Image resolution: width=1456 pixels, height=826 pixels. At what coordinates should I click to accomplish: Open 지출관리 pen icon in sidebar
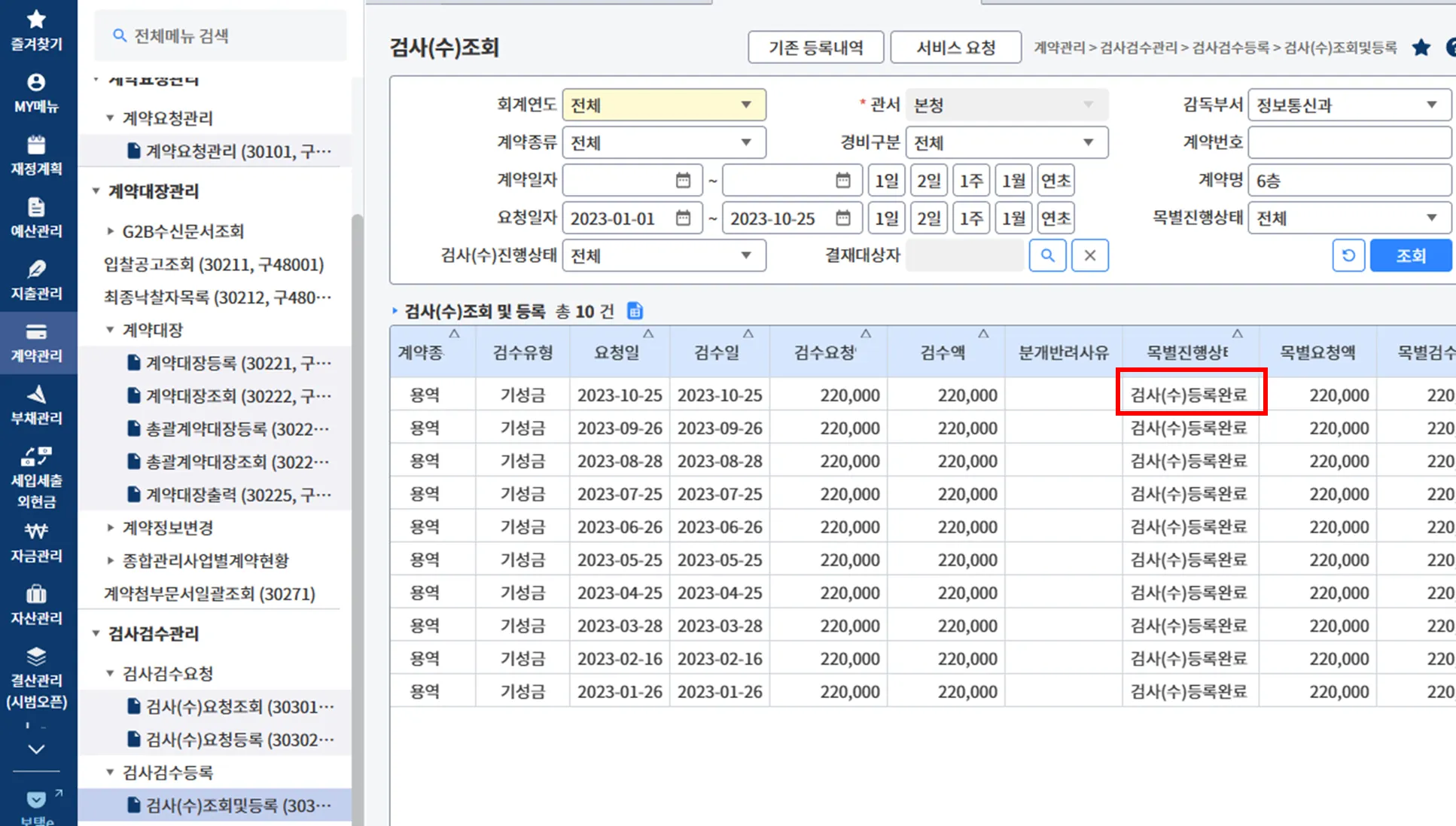coord(36,270)
